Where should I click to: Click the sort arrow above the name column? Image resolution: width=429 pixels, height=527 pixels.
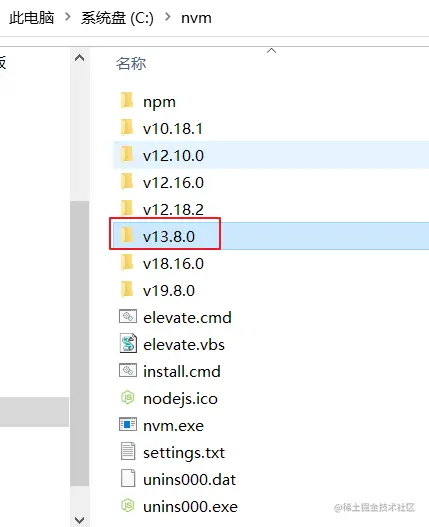tap(271, 51)
